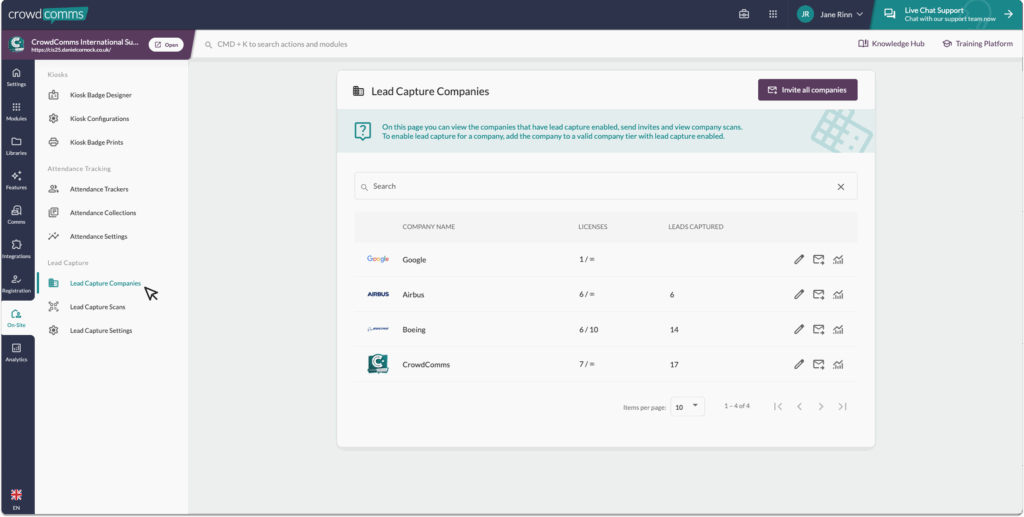Screen dimensions: 1024x517
Task: Click the edit pencil icon for CrowdComms
Action: tap(799, 364)
